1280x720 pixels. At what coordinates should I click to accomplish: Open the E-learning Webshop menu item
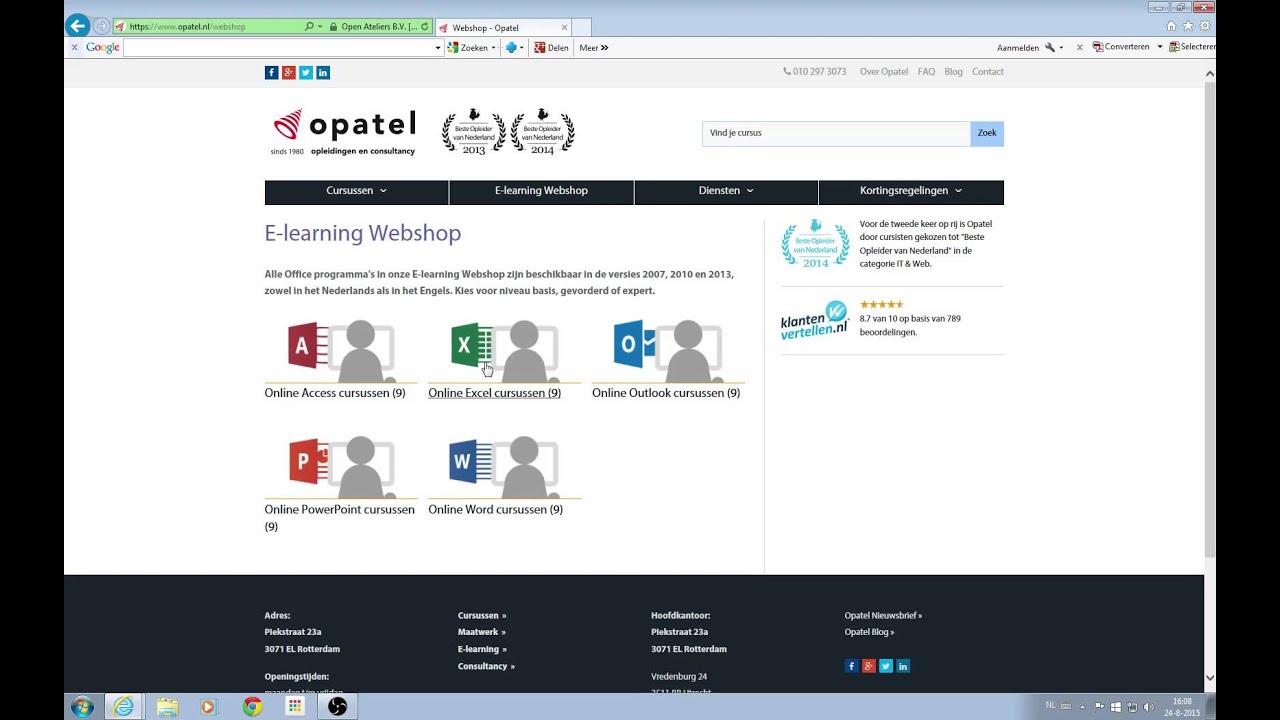tap(541, 191)
